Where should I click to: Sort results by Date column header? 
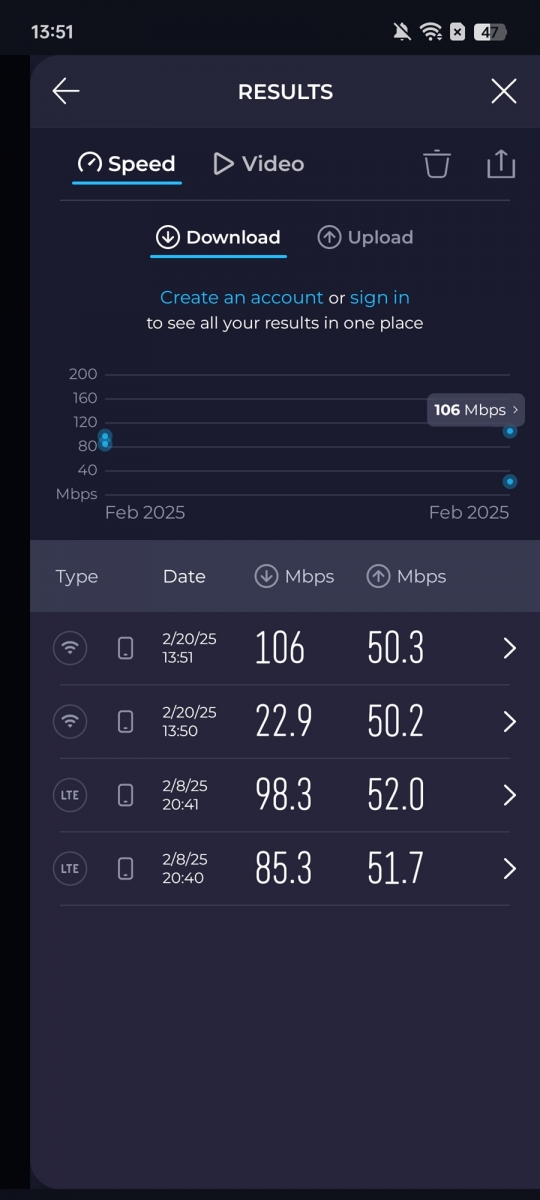184,576
